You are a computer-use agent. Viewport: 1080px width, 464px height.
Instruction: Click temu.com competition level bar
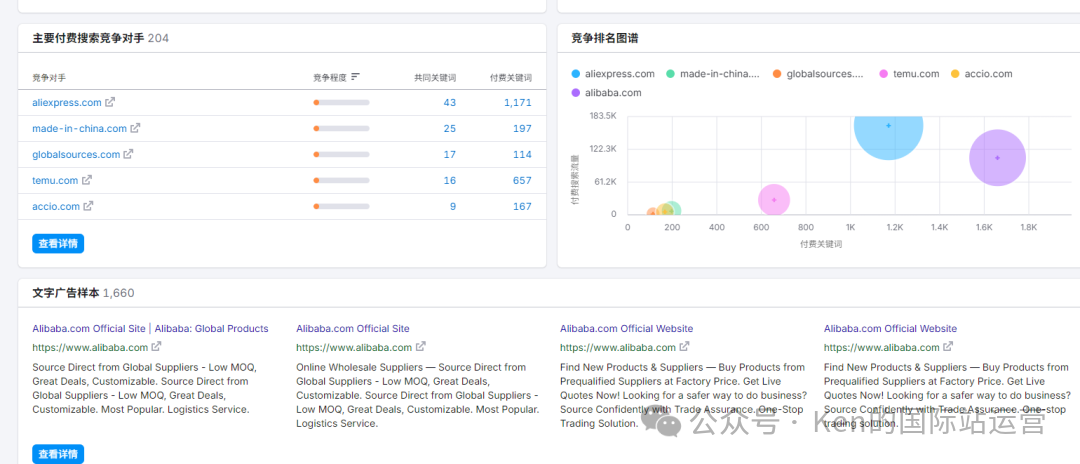point(341,180)
